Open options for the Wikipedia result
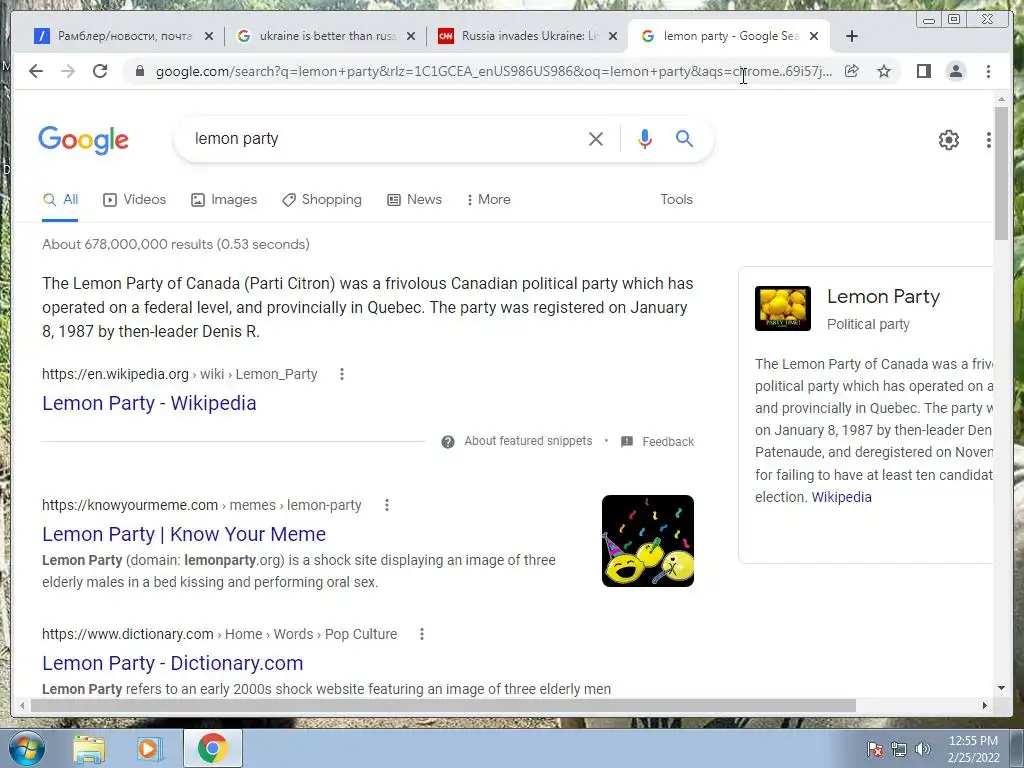Image resolution: width=1024 pixels, height=768 pixels. [x=342, y=374]
